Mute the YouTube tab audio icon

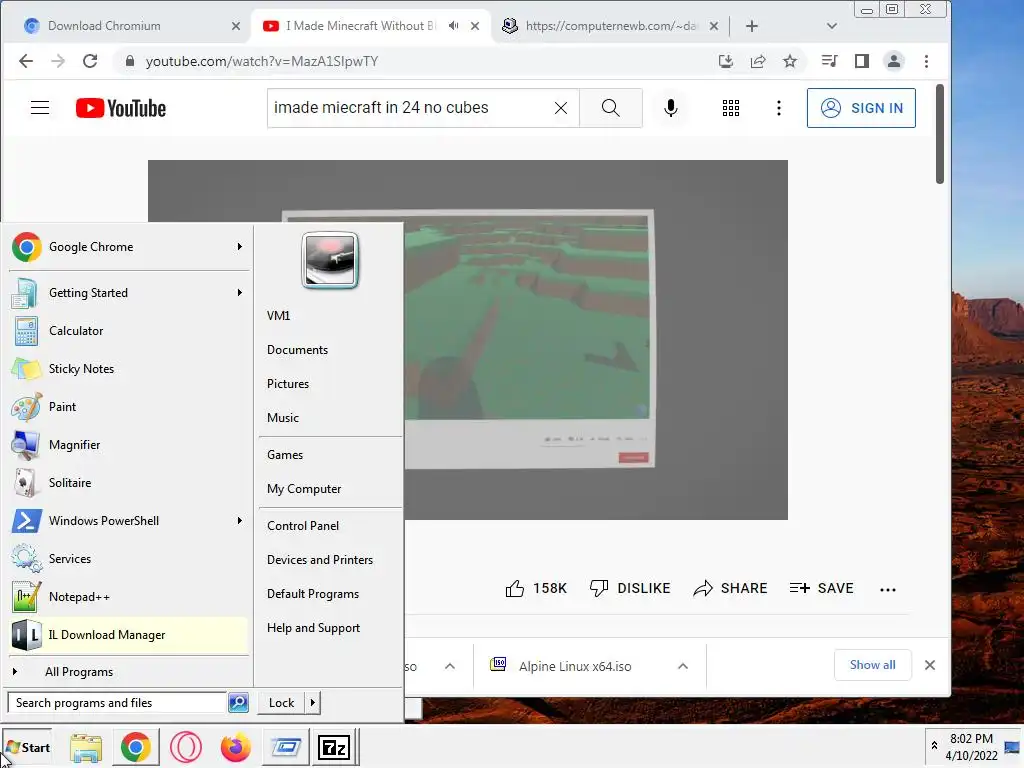tap(454, 26)
